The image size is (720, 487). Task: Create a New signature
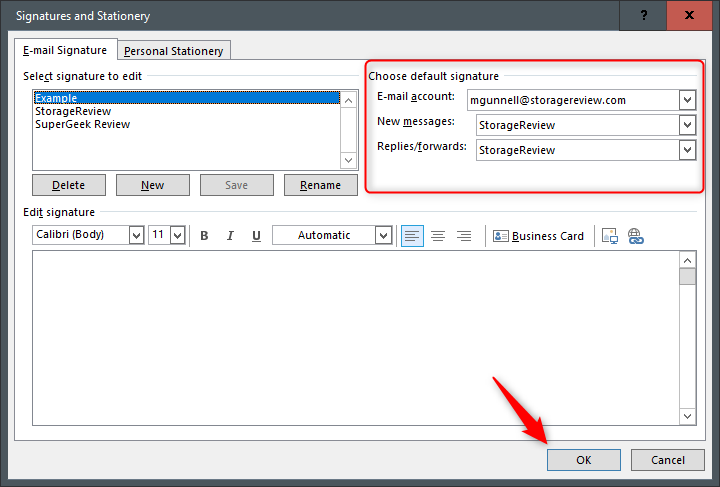[x=152, y=185]
